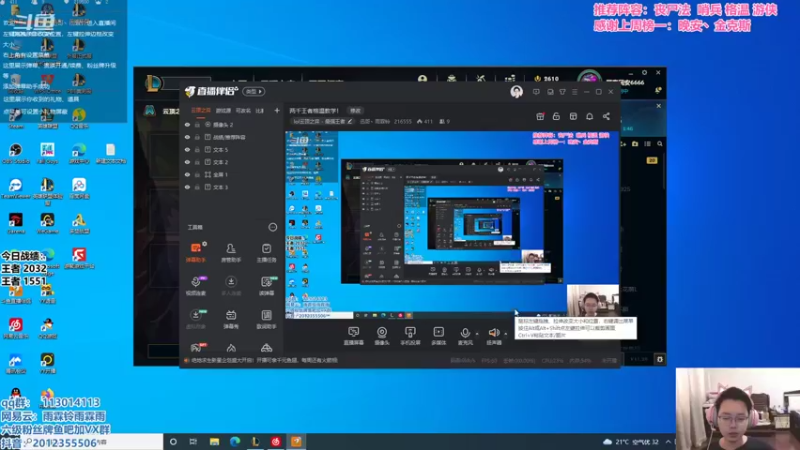Toggle lock on the 文本 5 source

(197, 149)
